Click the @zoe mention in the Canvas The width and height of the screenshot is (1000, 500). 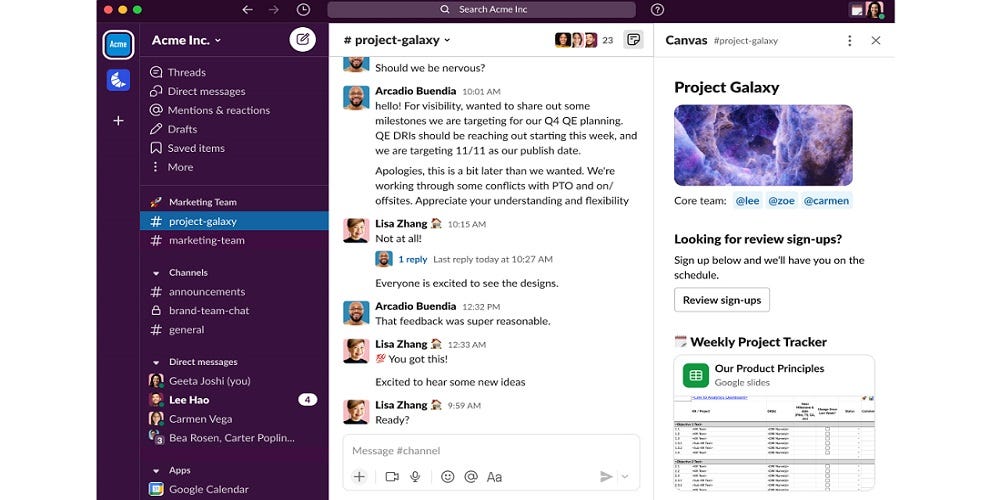(781, 200)
